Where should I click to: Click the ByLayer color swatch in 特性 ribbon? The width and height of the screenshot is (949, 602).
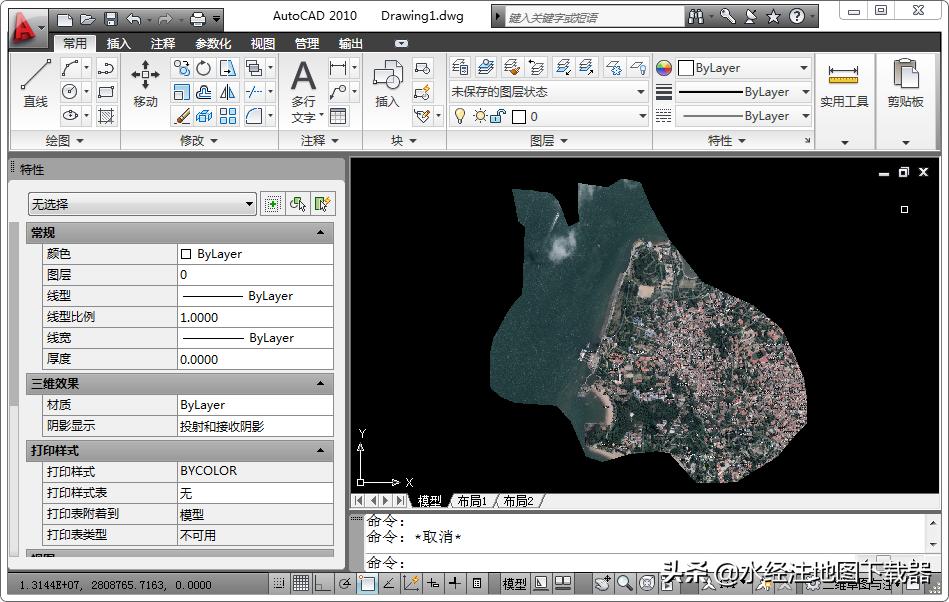(x=686, y=68)
